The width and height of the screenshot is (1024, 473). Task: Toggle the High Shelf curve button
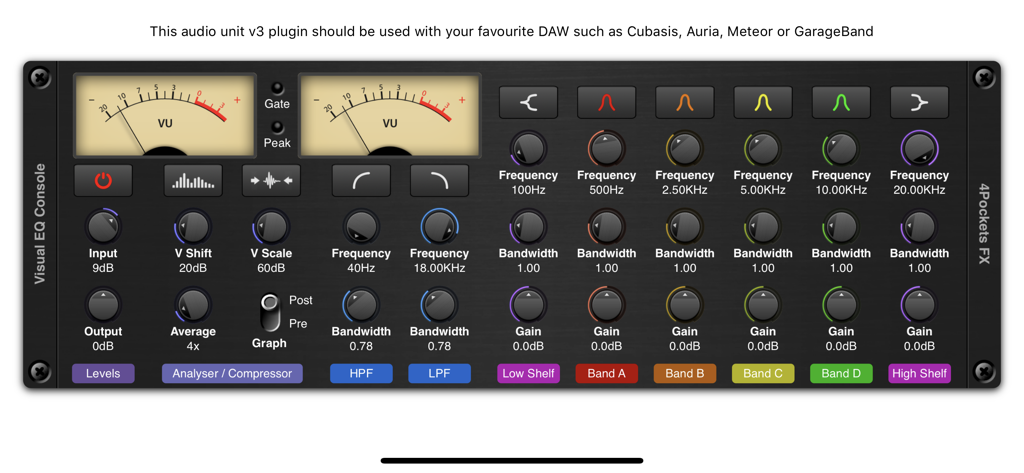coord(920,103)
